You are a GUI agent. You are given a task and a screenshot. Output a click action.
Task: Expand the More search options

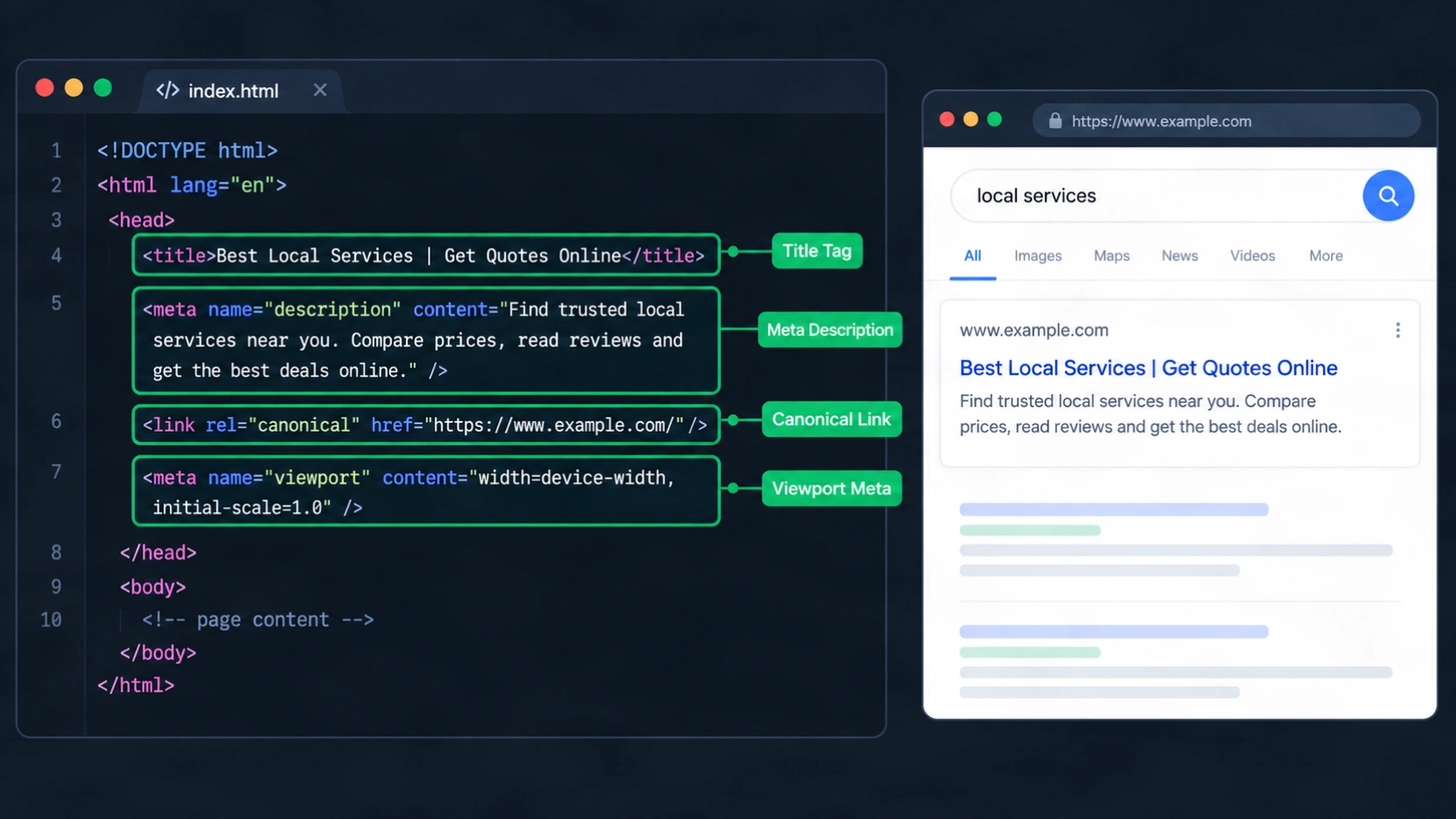click(1325, 256)
